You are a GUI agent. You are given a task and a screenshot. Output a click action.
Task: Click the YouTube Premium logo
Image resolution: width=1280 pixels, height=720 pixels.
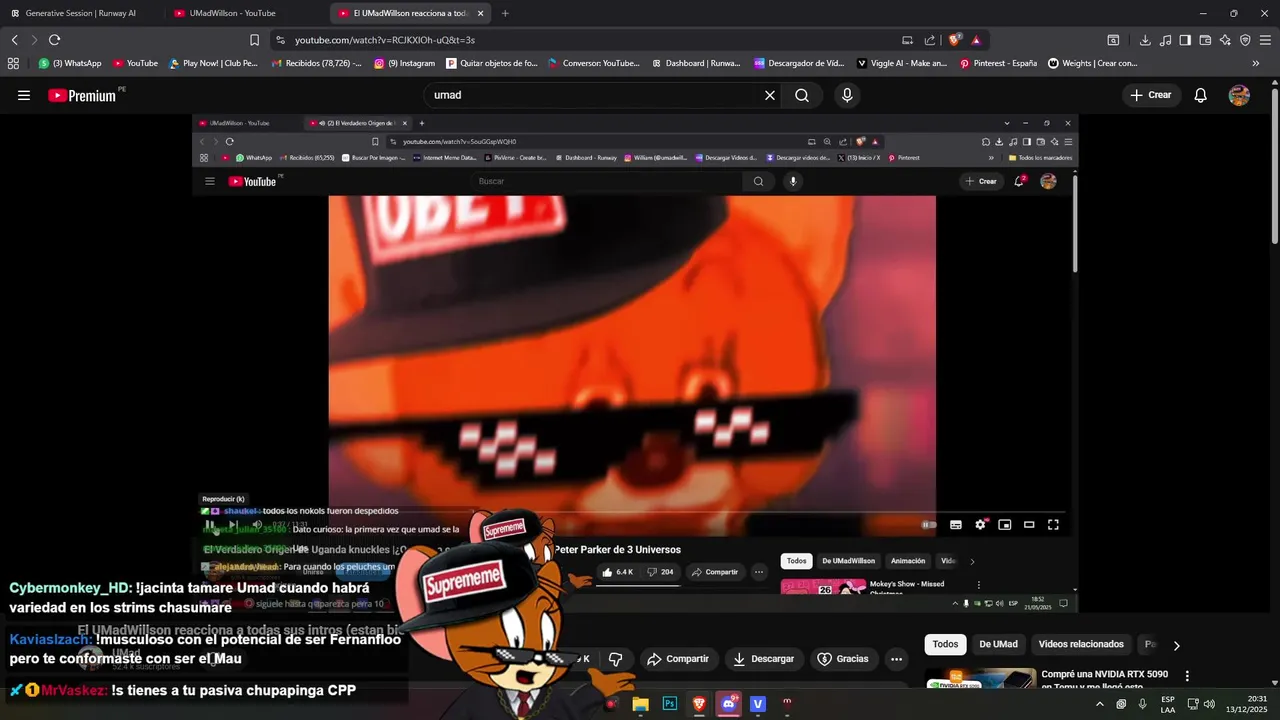coord(82,95)
